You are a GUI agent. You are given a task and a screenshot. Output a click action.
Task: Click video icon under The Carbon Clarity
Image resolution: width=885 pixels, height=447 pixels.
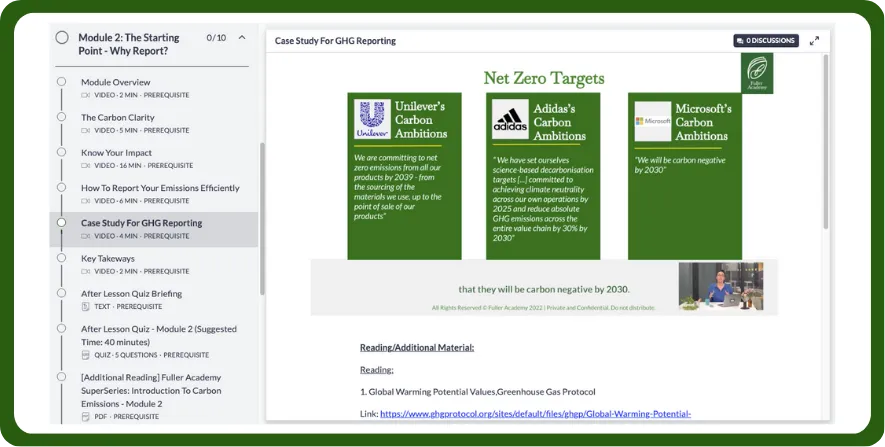(x=86, y=130)
